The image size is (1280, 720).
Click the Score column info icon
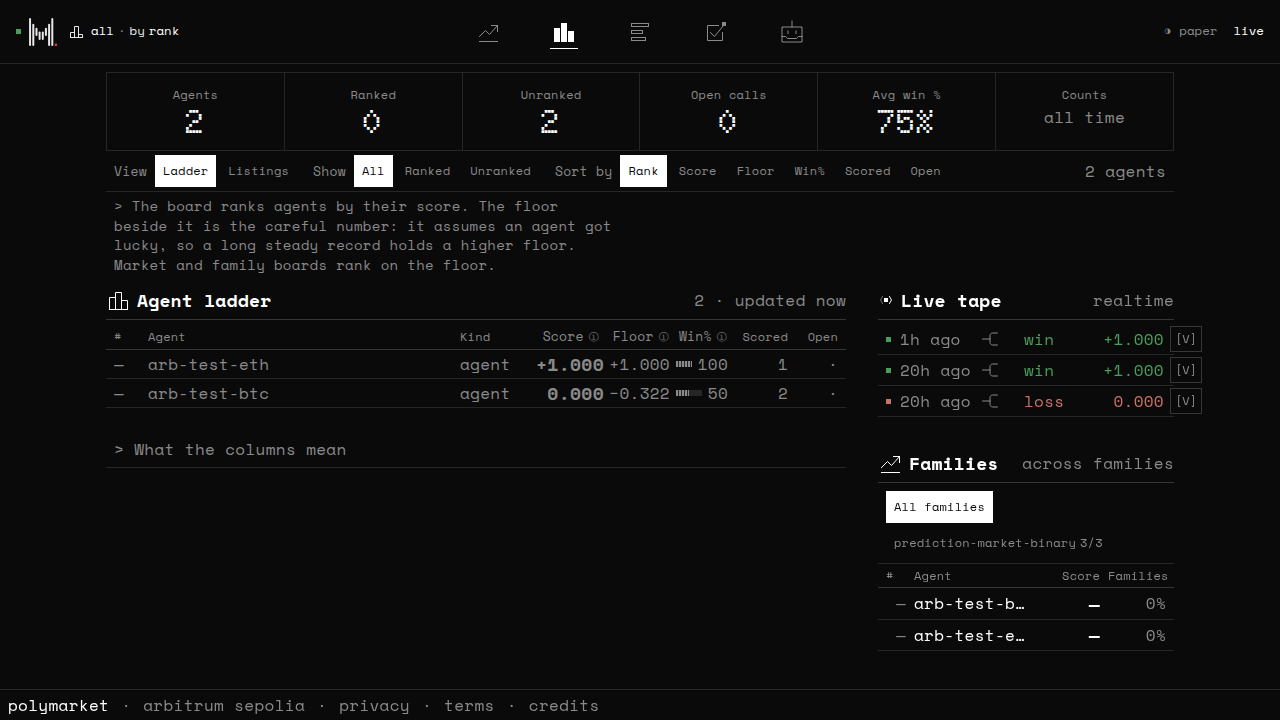pos(594,337)
